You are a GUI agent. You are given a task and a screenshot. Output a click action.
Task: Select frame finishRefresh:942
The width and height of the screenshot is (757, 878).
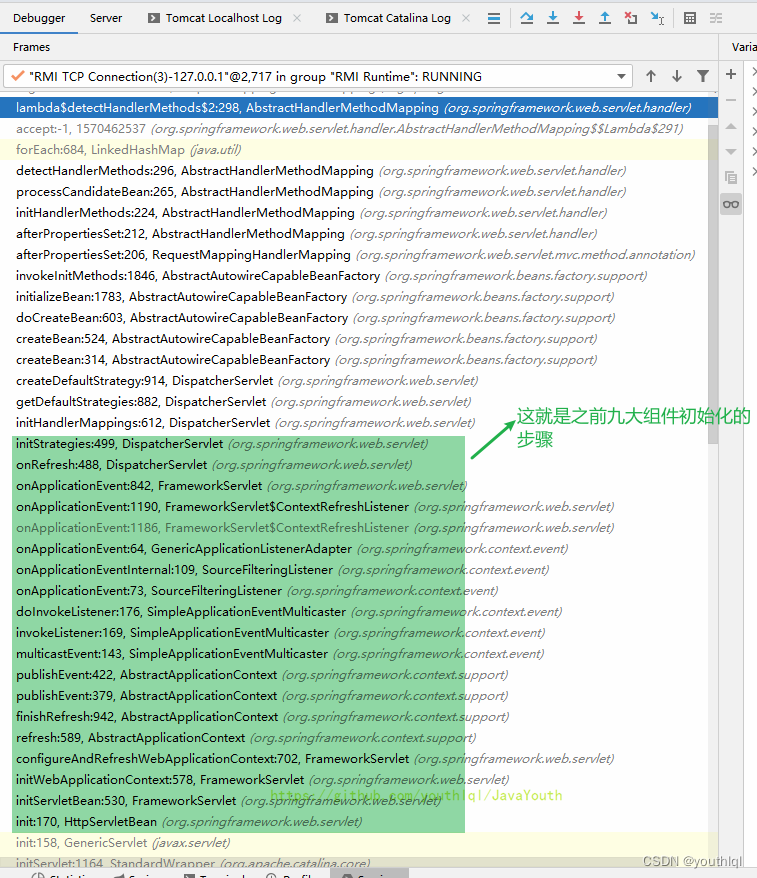(354, 717)
